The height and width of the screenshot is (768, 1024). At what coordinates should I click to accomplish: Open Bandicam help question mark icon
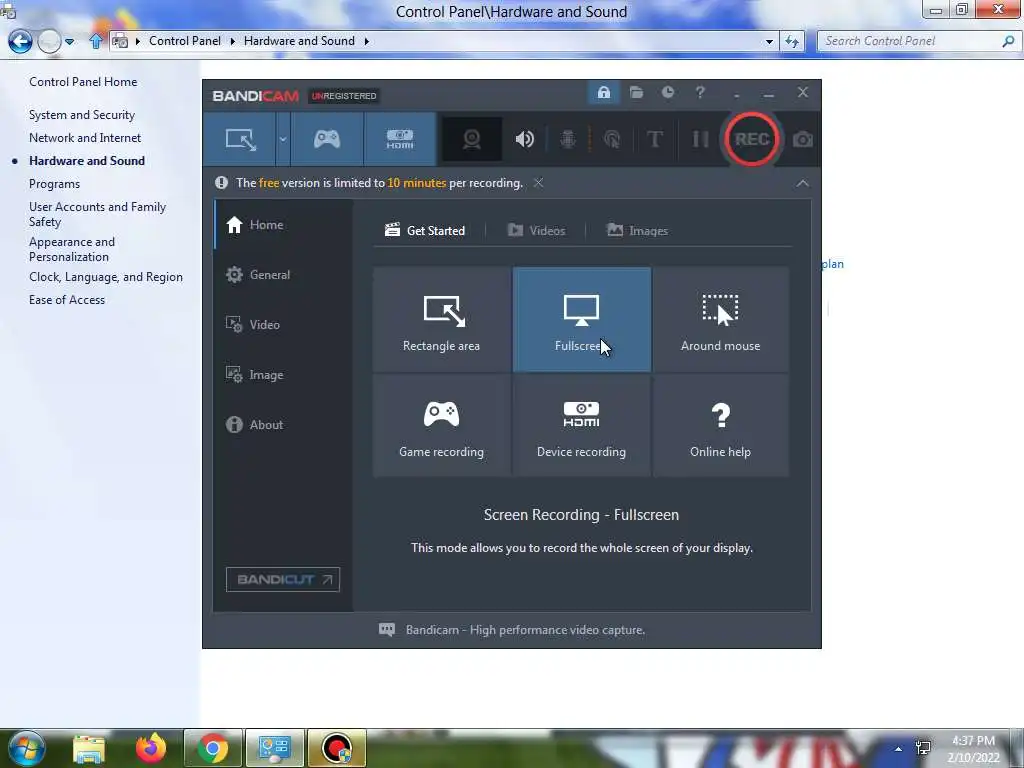pyautogui.click(x=700, y=93)
